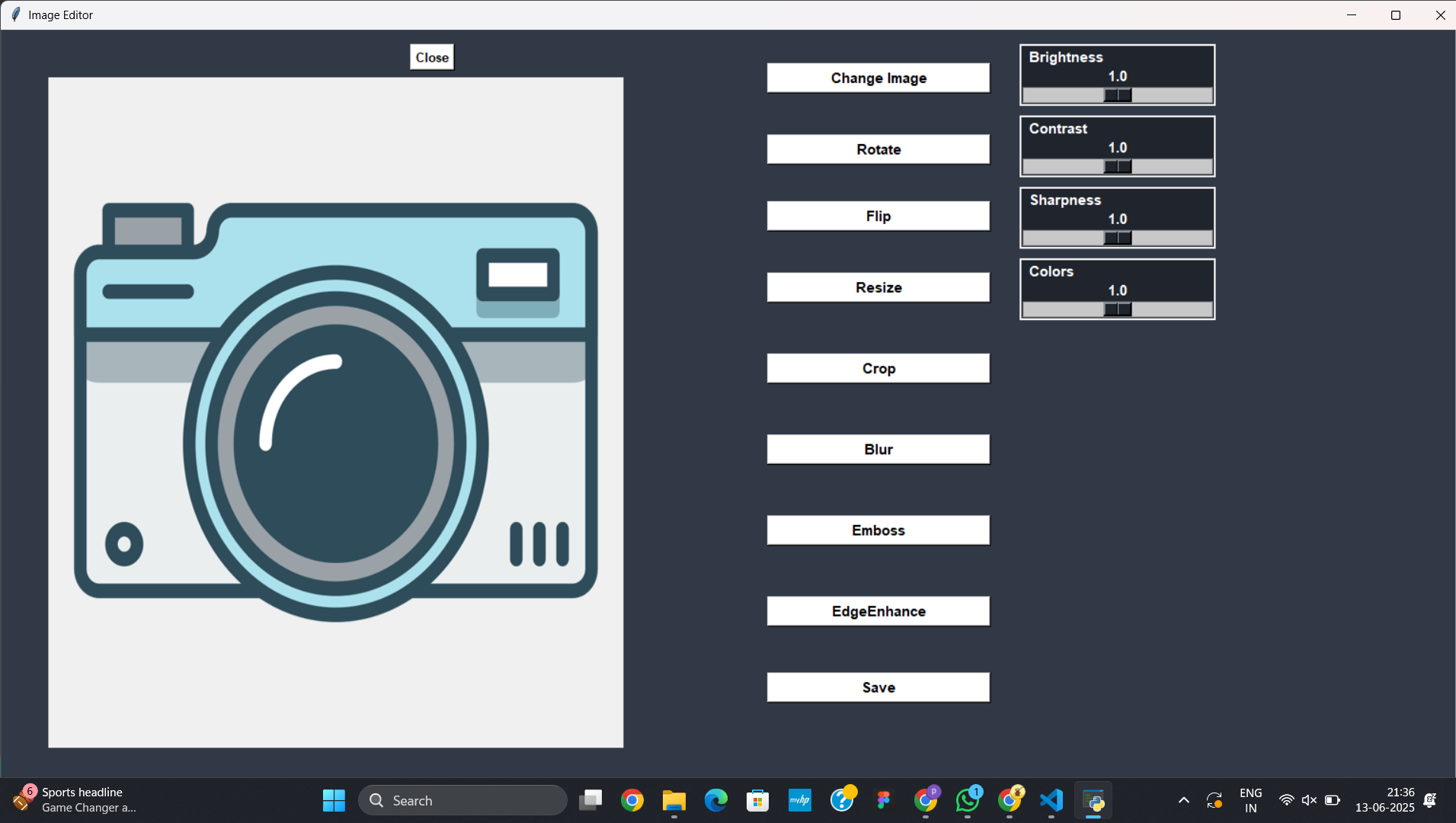This screenshot has width=1456, height=823.
Task: Open the Get Help app icon
Action: (842, 800)
